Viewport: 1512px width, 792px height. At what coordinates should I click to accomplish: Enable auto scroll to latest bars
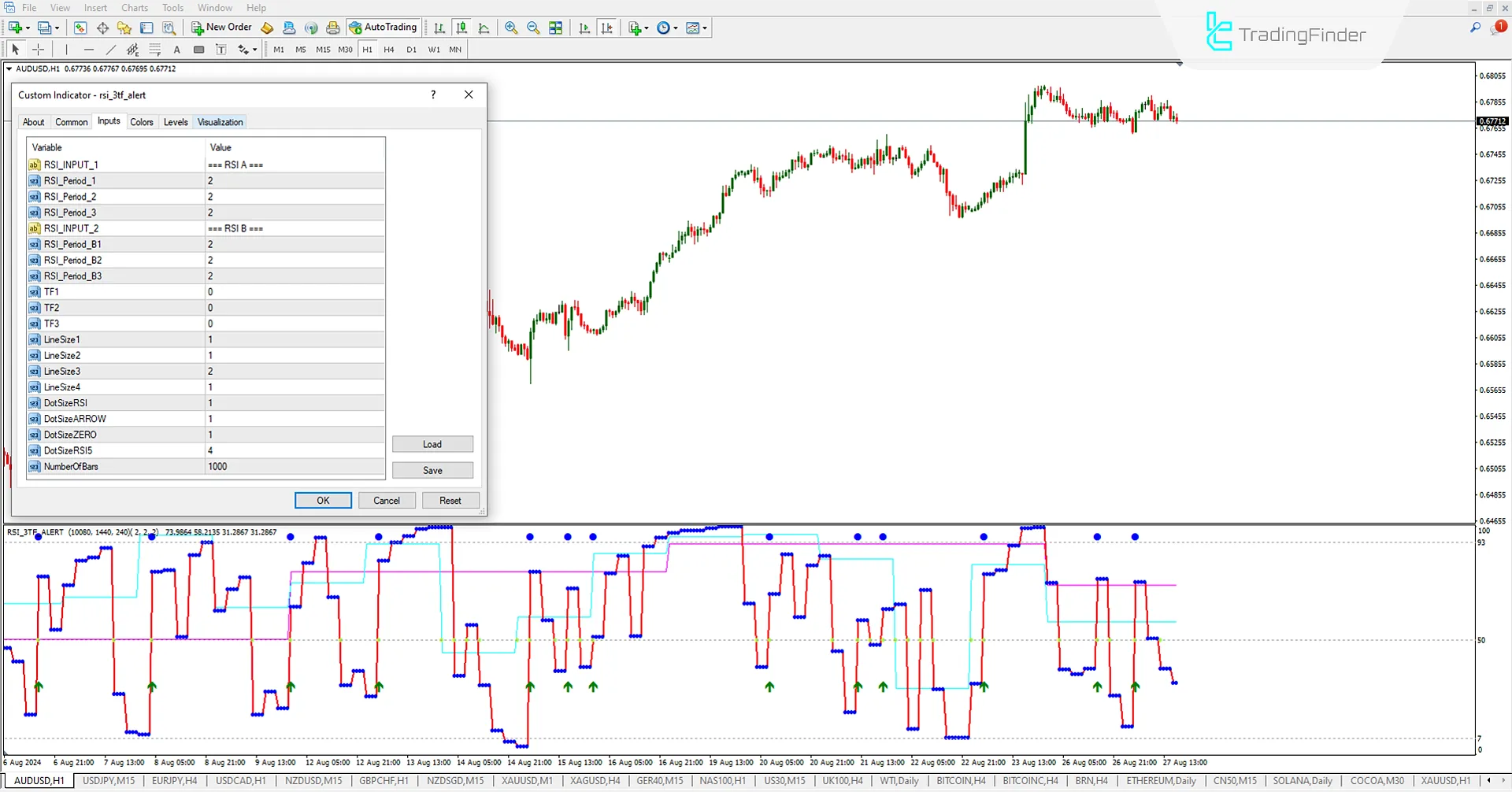[x=584, y=28]
